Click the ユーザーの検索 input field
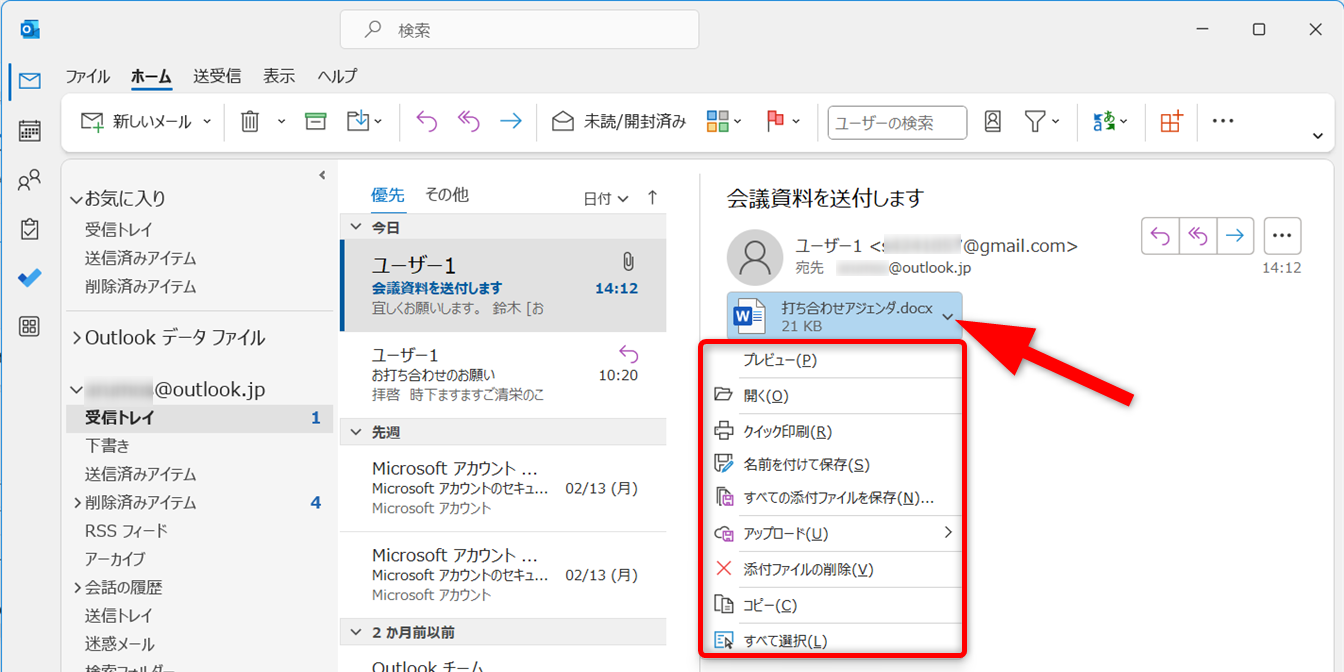This screenshot has height=672, width=1344. pos(897,122)
